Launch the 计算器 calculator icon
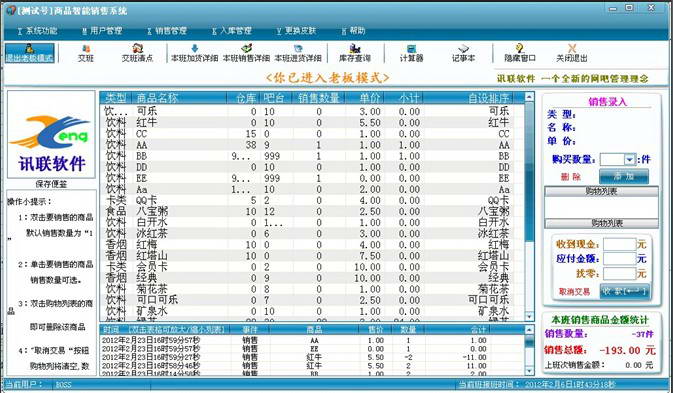The height and width of the screenshot is (393, 673). (412, 53)
